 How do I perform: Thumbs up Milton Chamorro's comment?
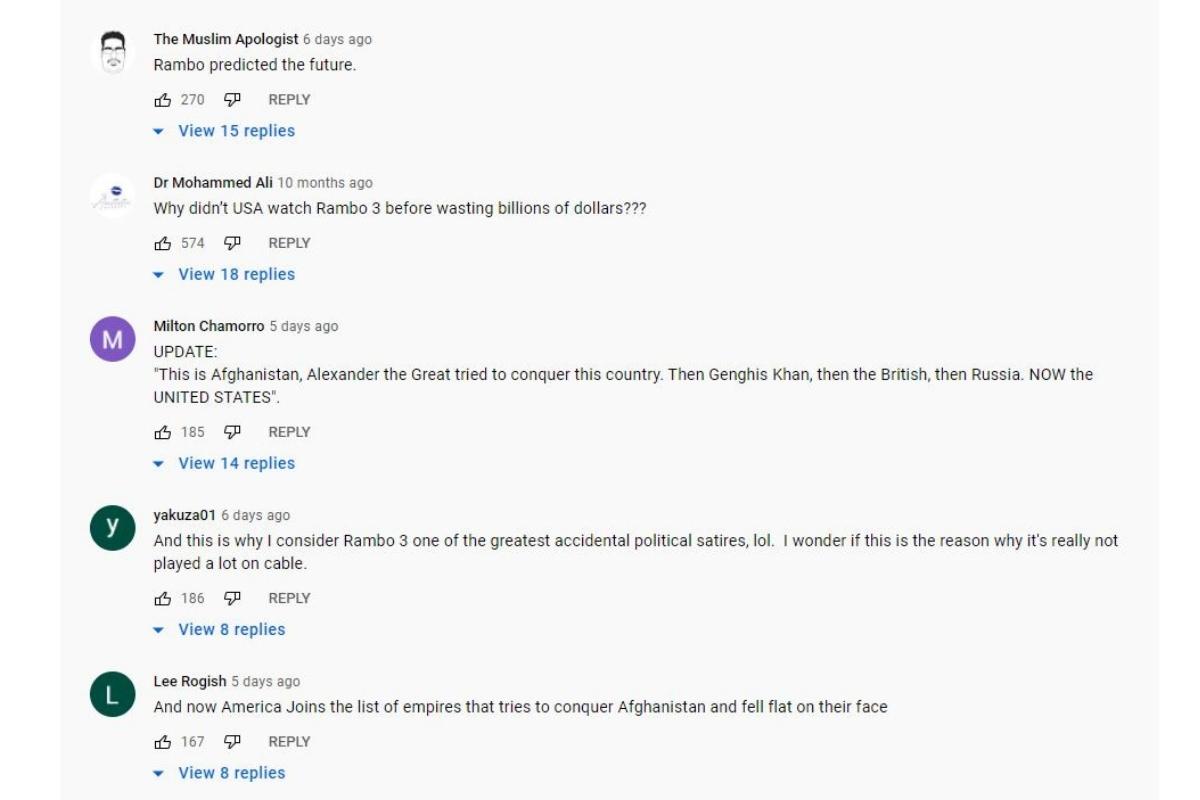coord(162,432)
